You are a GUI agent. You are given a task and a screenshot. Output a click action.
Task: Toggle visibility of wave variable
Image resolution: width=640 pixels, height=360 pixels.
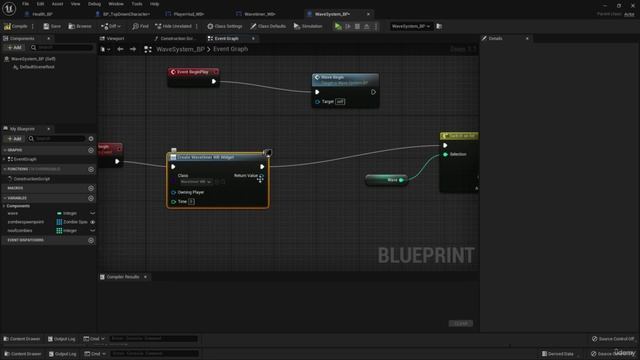click(93, 213)
